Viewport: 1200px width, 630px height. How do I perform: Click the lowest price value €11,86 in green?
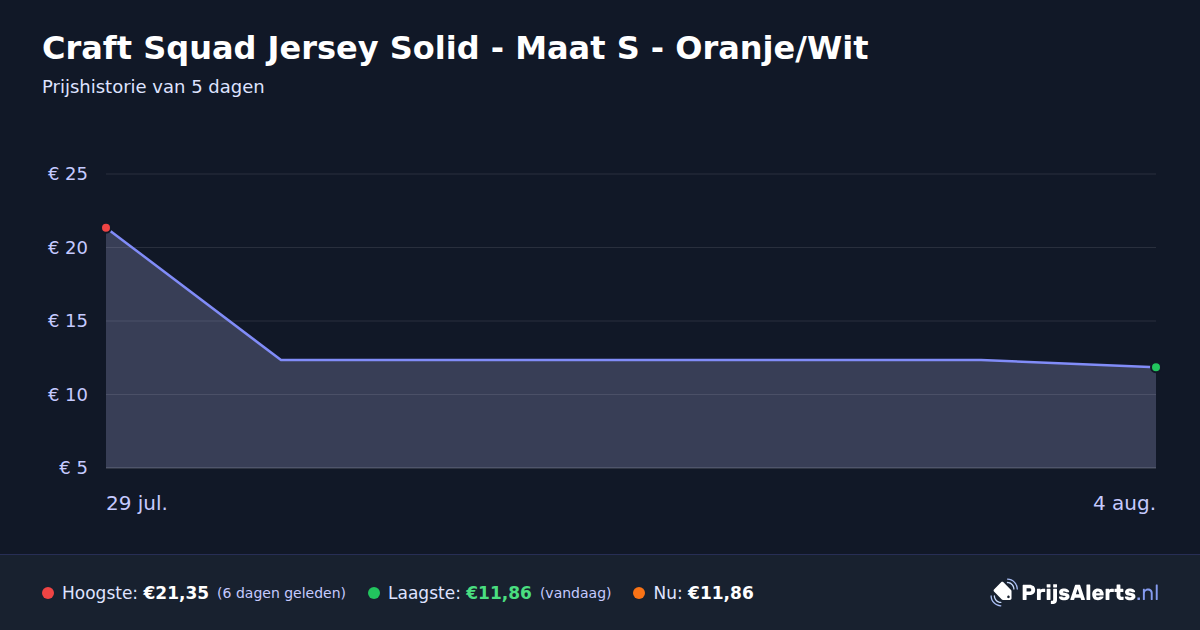point(498,593)
